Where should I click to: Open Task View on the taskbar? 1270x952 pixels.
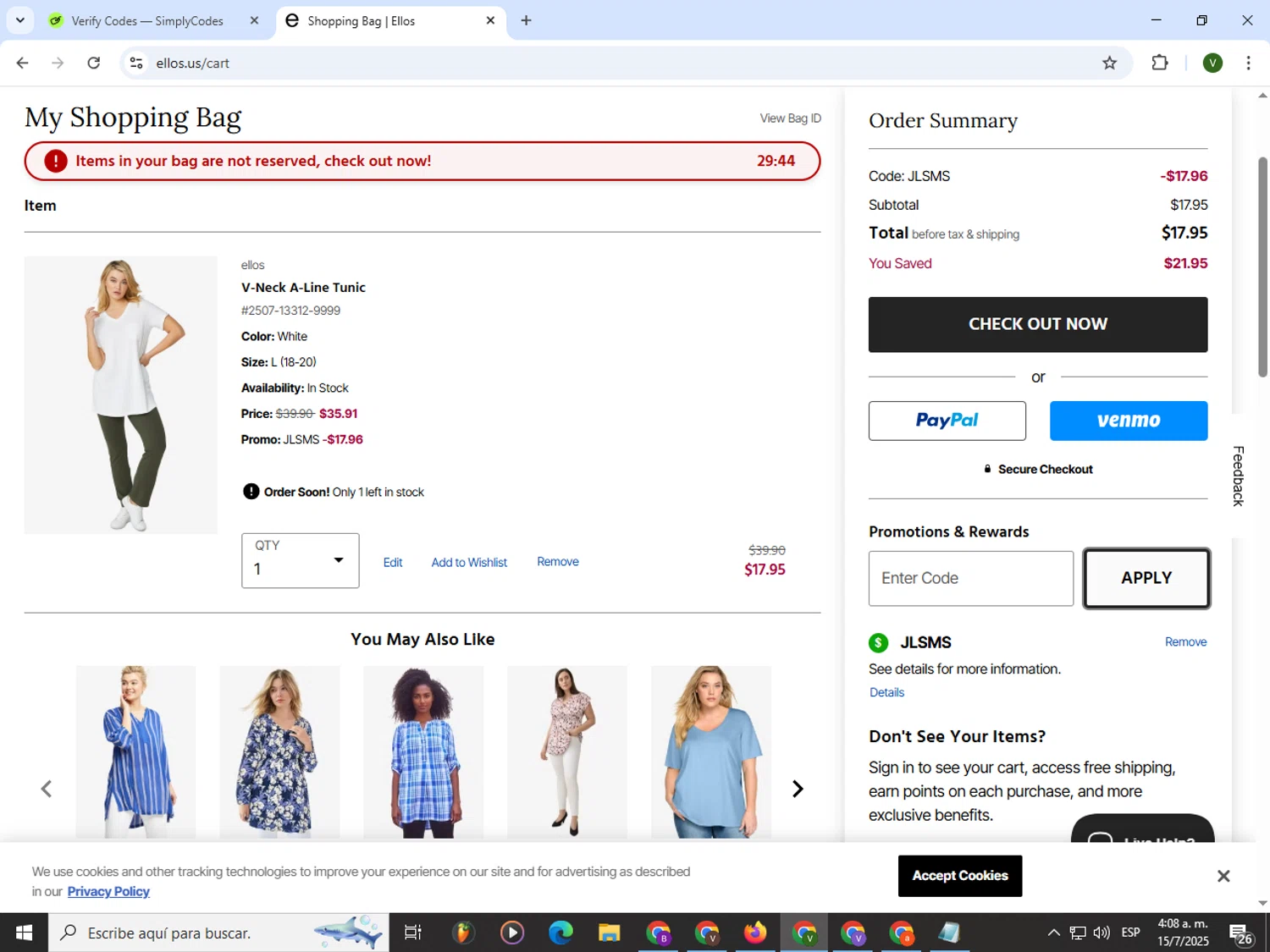coord(413,933)
